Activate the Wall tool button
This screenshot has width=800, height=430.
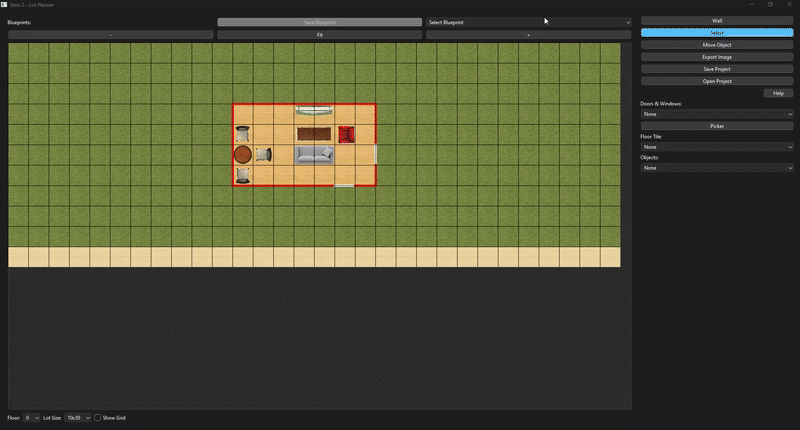pyautogui.click(x=717, y=20)
